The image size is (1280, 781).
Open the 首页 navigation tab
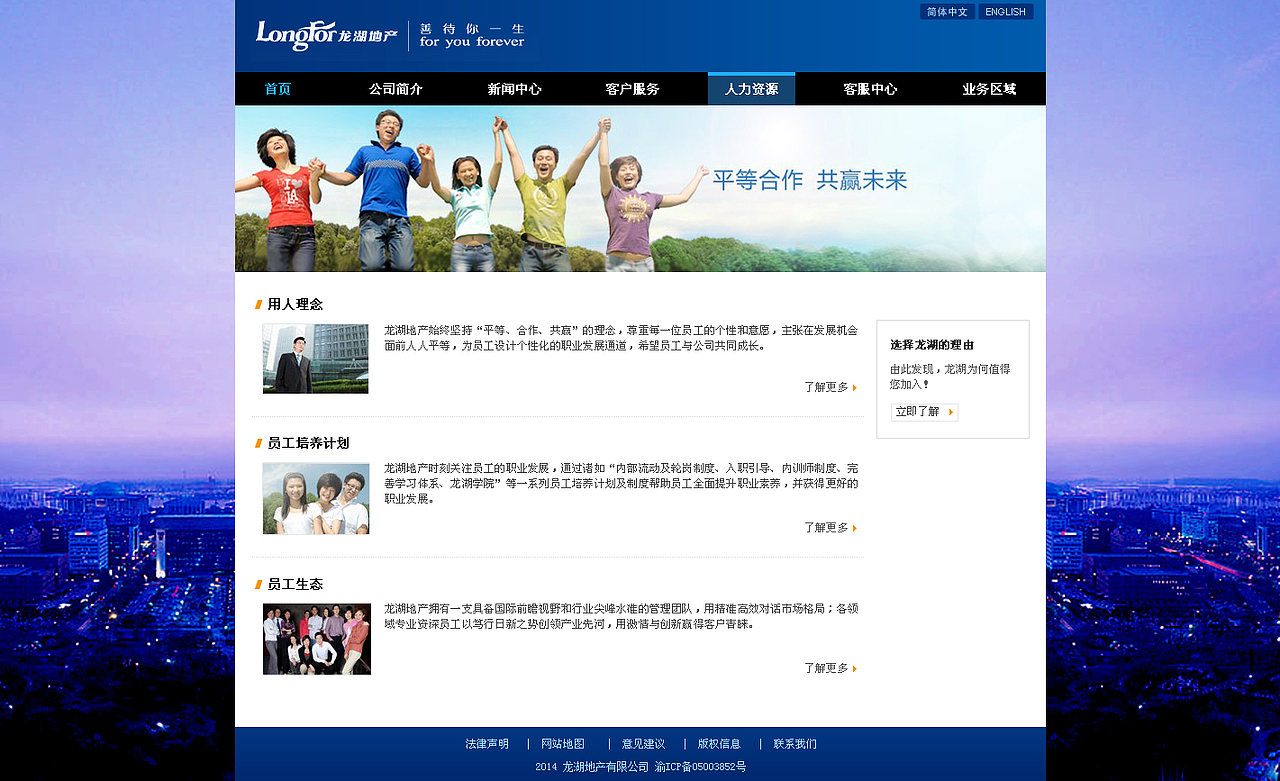276,88
